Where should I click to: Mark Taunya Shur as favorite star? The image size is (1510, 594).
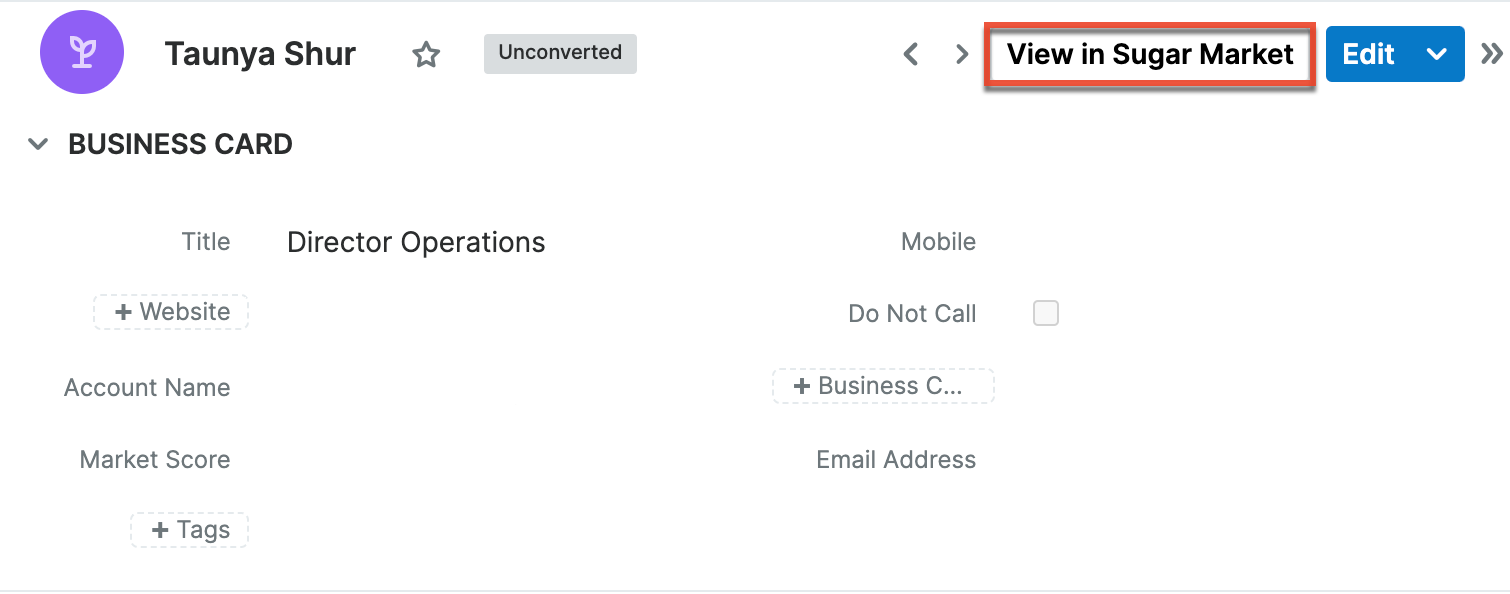(427, 54)
